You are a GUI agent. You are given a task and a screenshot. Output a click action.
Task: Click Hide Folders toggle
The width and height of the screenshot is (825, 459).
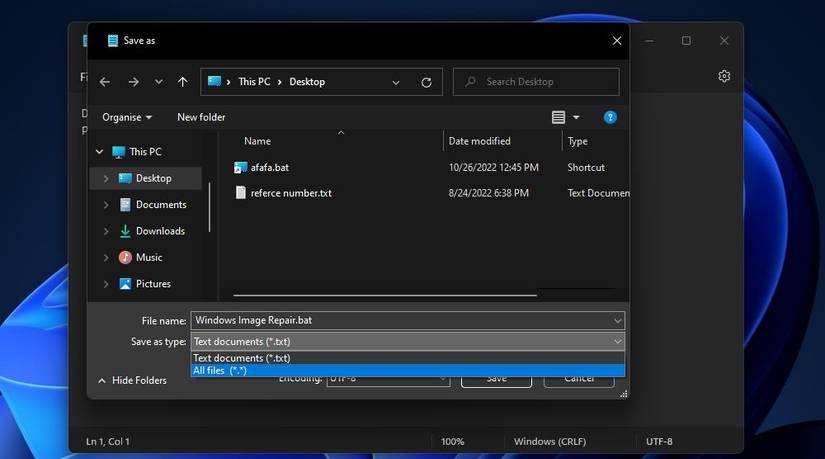133,380
